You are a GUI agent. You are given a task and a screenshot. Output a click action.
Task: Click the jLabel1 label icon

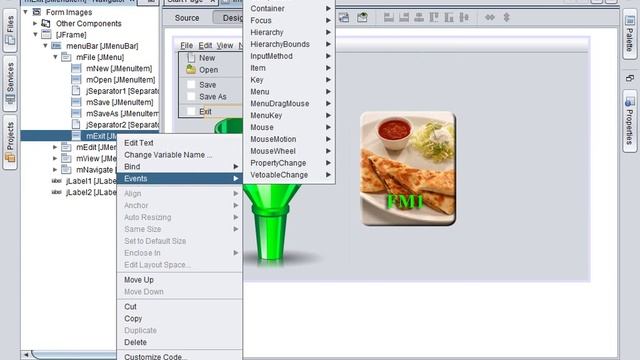pyautogui.click(x=57, y=181)
